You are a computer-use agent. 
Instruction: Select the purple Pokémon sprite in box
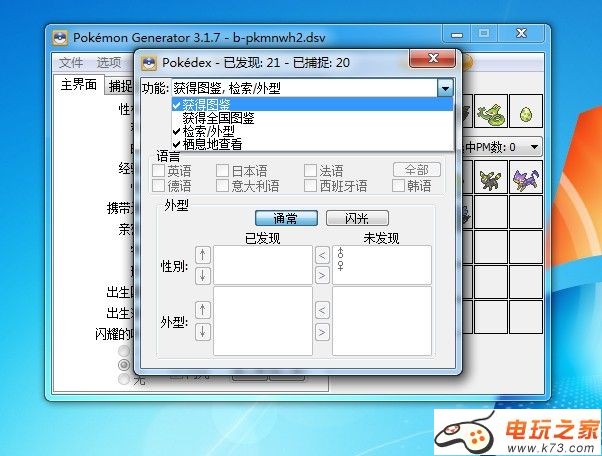coord(525,179)
